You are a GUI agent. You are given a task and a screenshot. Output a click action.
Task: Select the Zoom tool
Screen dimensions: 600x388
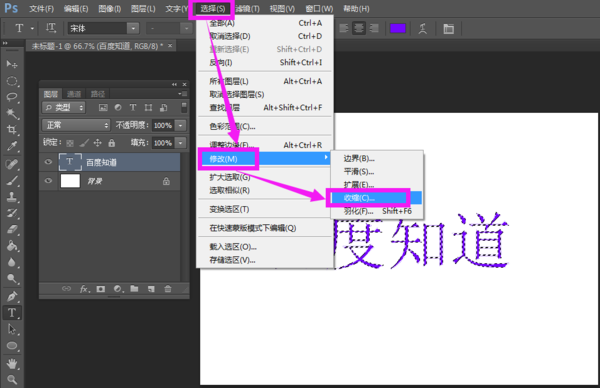coord(12,380)
